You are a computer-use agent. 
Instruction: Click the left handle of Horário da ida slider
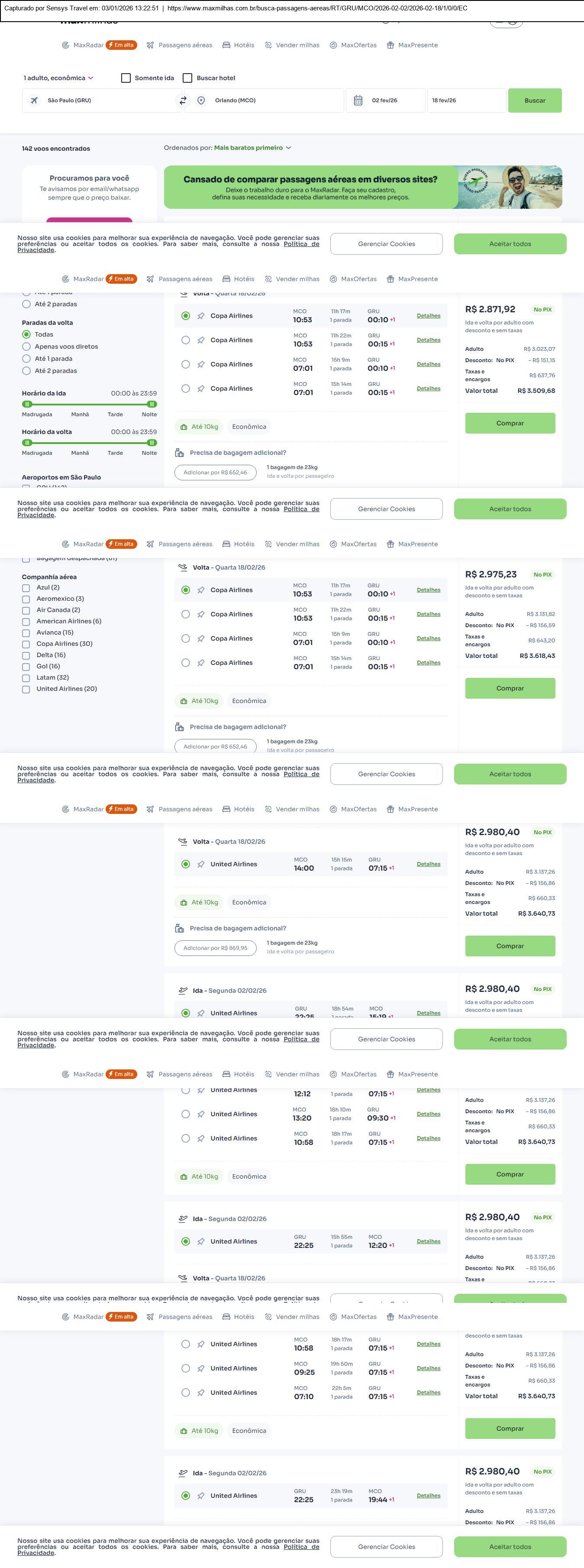pyautogui.click(x=27, y=404)
